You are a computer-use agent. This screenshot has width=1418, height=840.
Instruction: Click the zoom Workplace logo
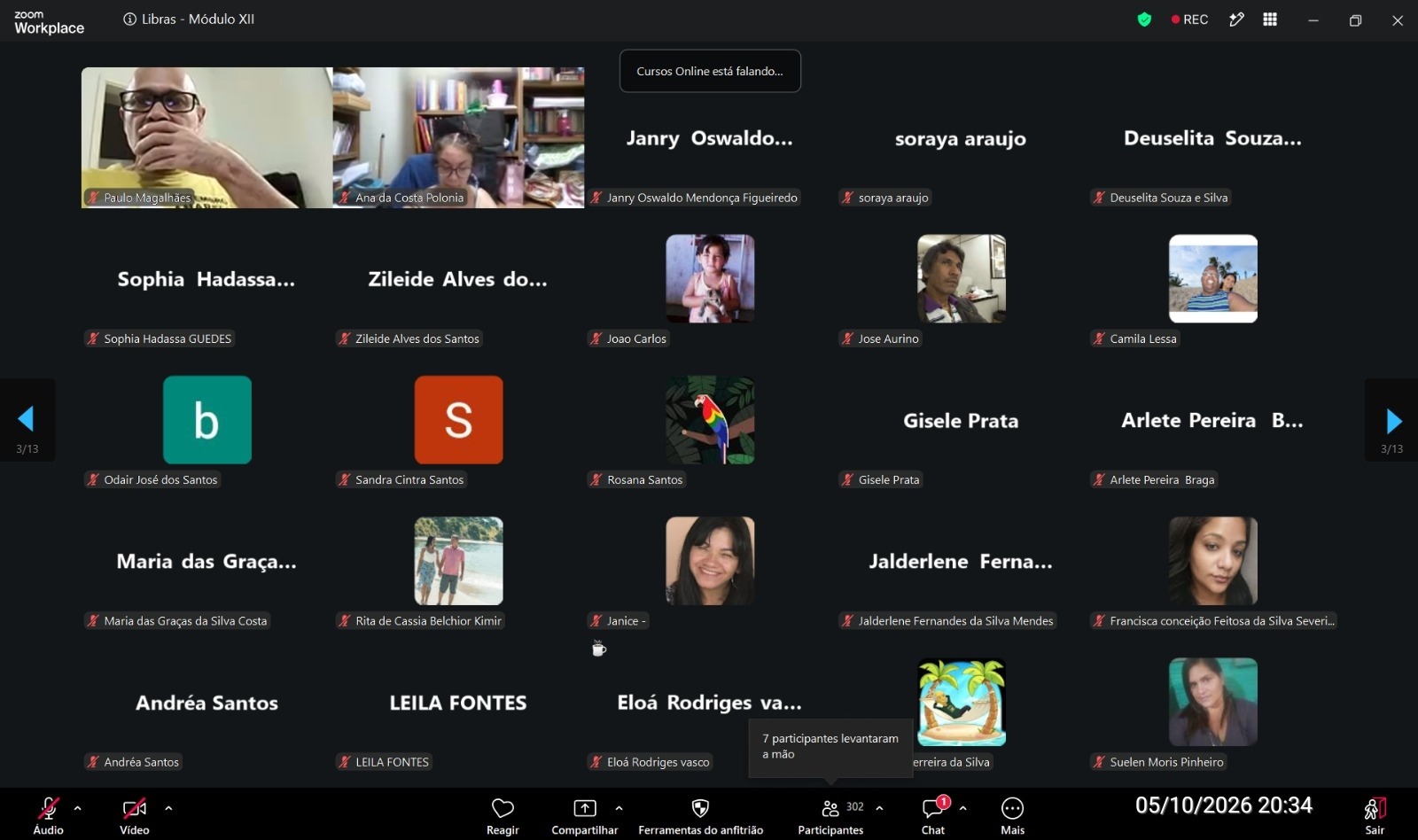[49, 22]
